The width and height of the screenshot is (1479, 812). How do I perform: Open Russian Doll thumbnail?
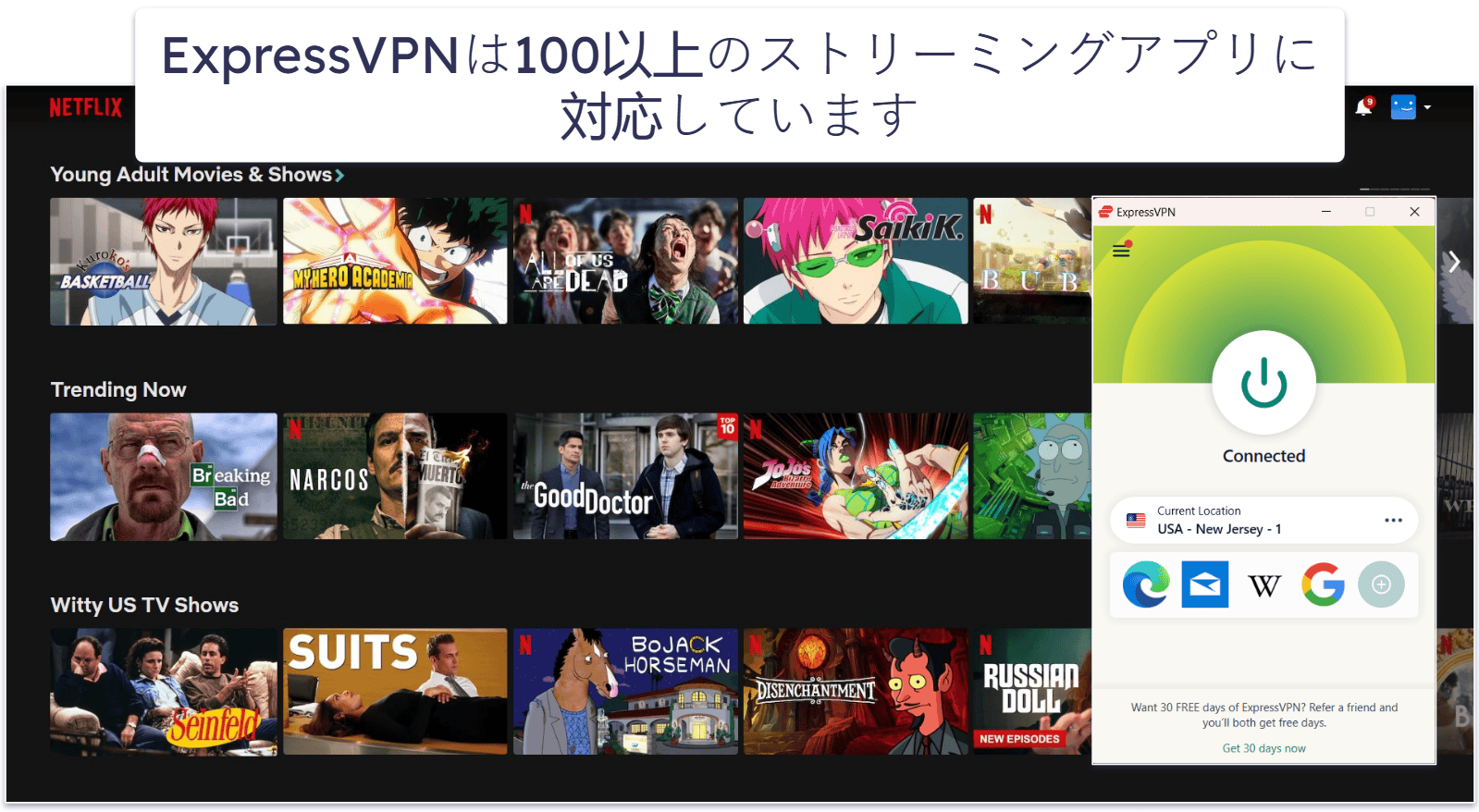pyautogui.click(x=1032, y=692)
